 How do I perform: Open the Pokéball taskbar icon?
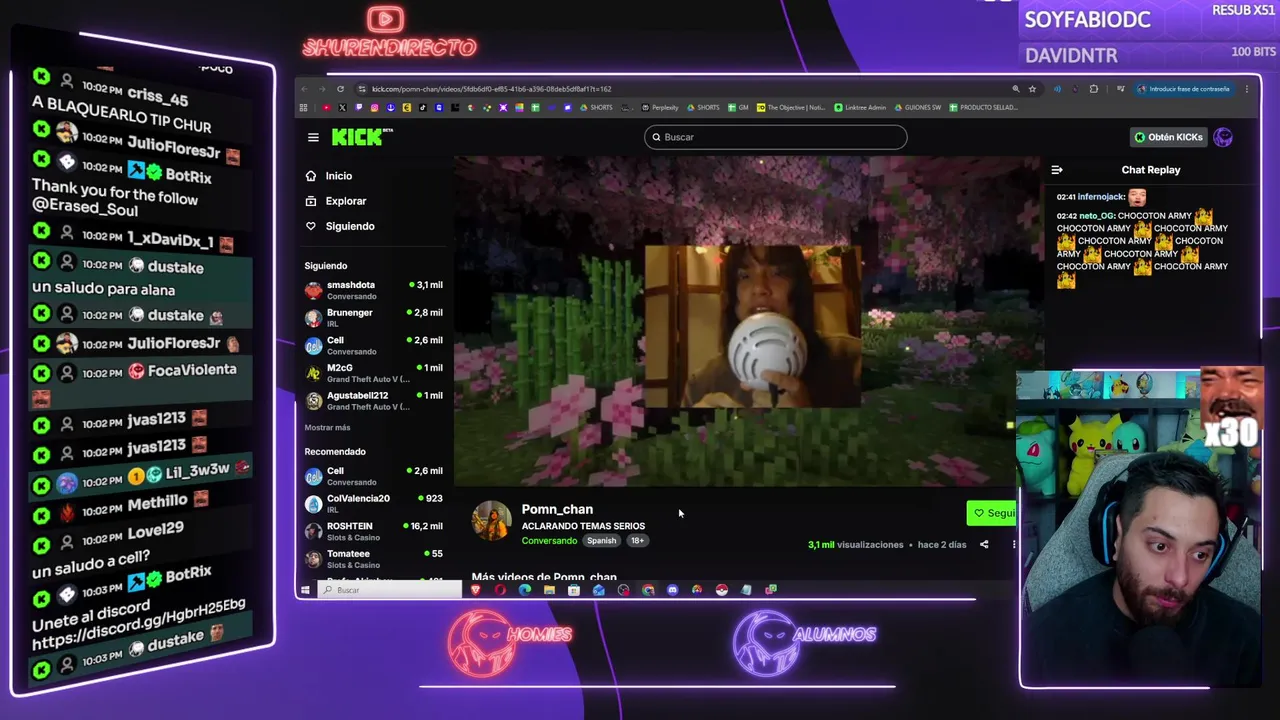722,590
